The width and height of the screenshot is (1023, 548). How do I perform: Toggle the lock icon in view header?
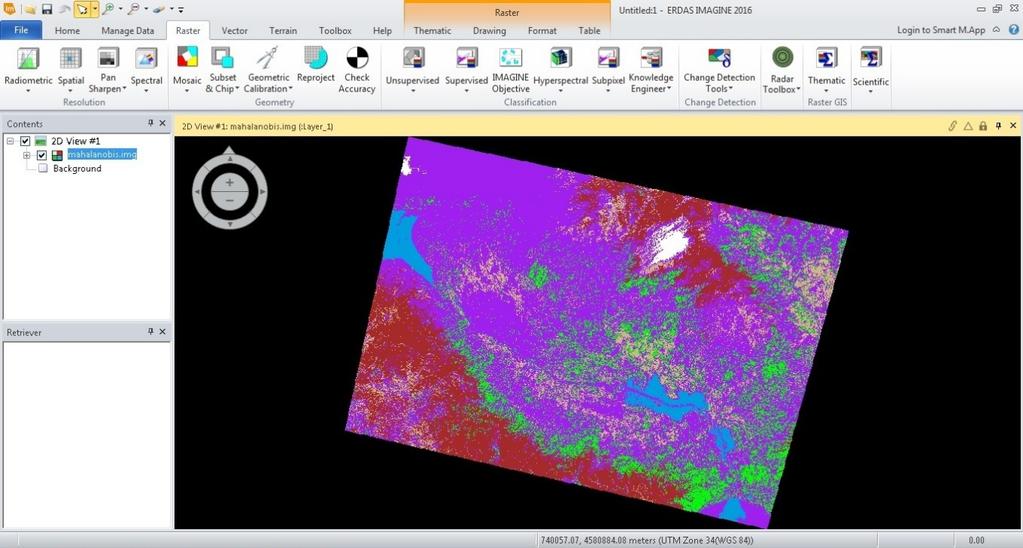983,126
